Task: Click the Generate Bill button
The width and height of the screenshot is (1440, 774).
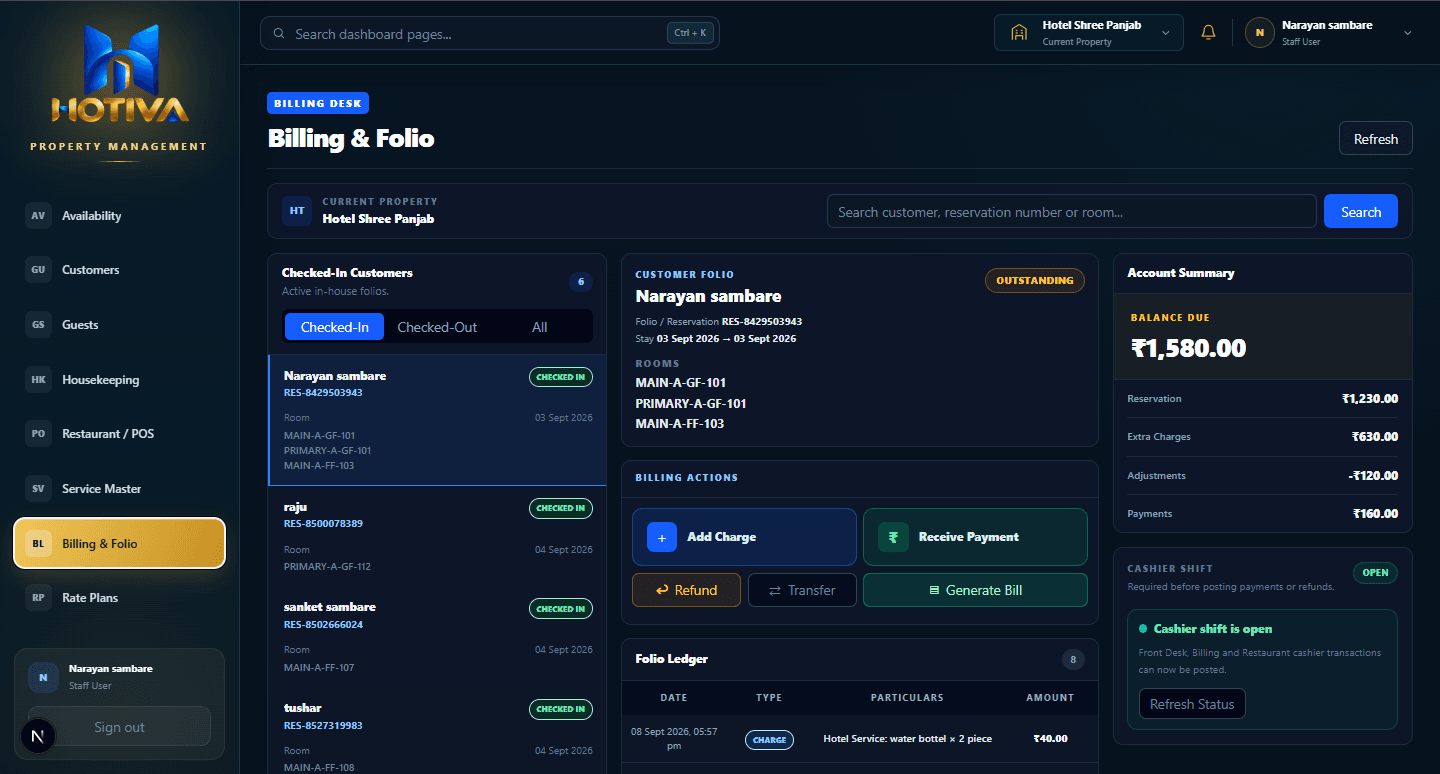Action: click(x=975, y=590)
